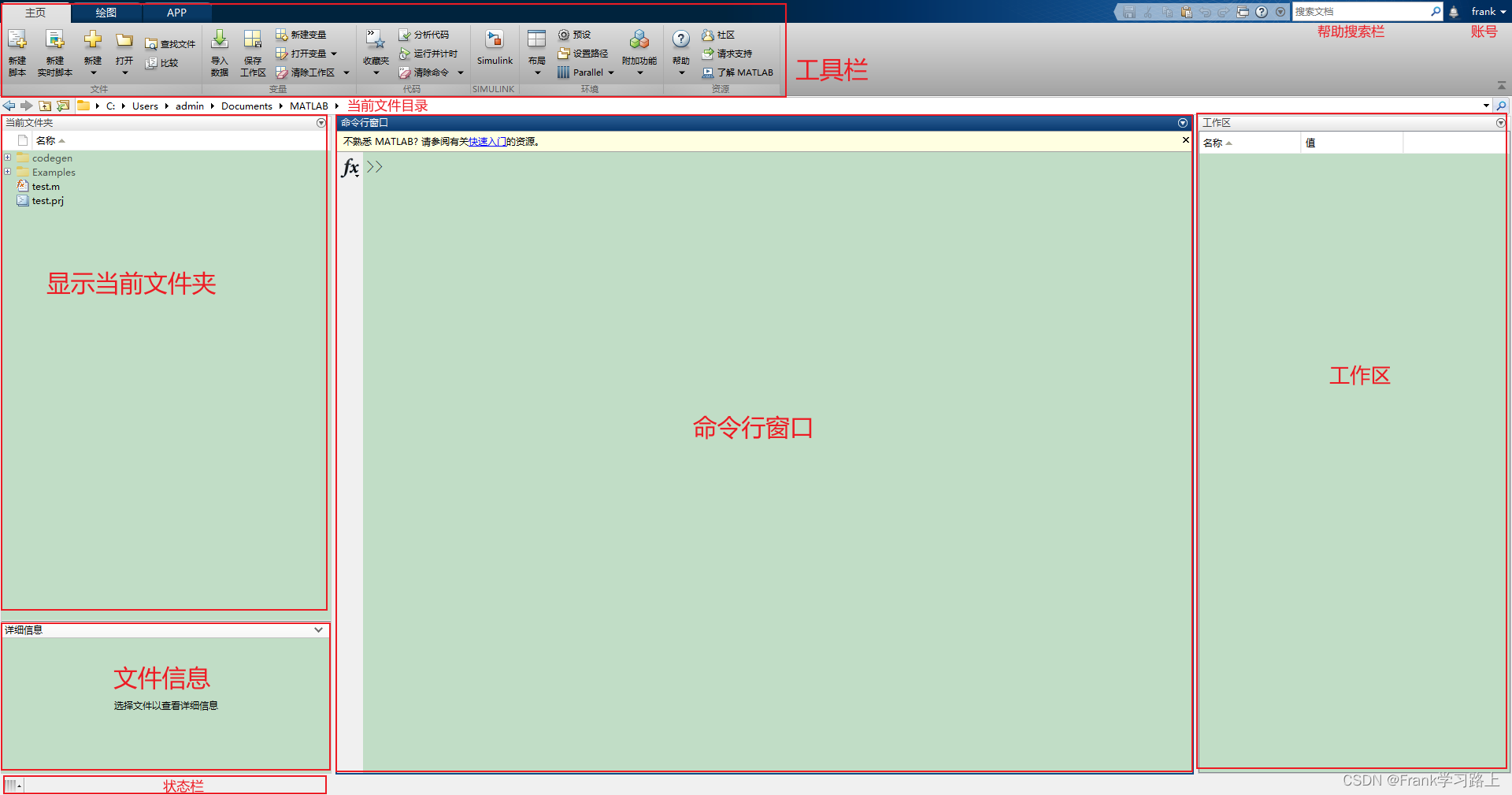Viewport: 1512px width, 795px height.
Task: Click inside the 搜索文档 search field
Action: click(1362, 11)
